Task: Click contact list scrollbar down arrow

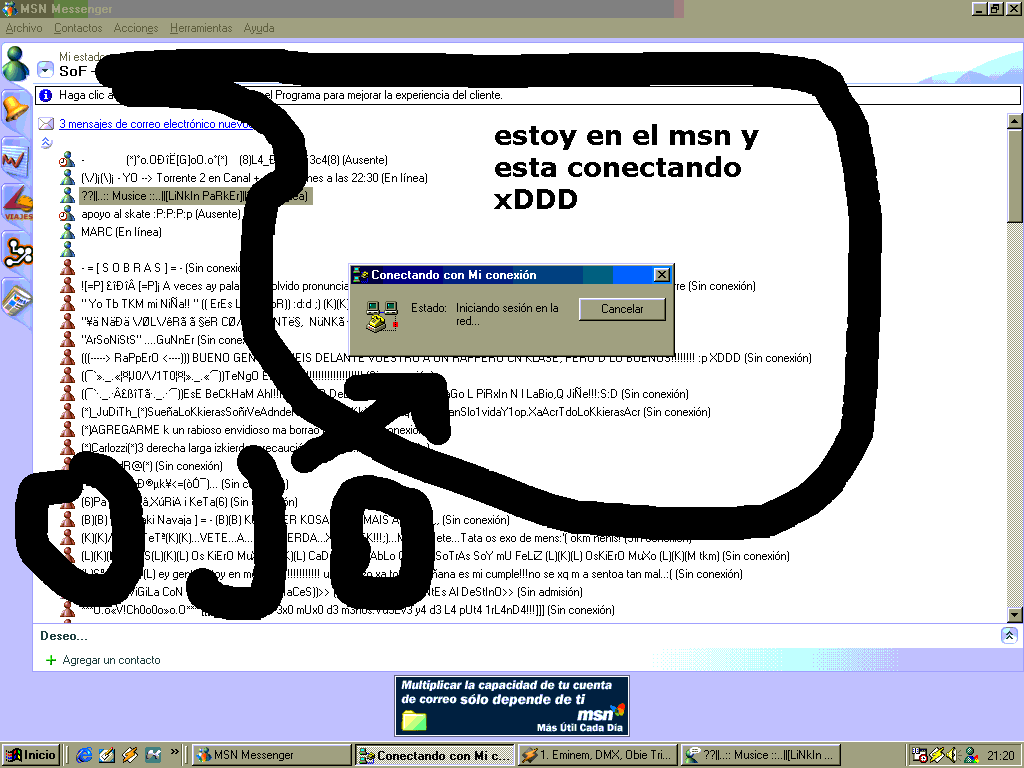Action: pos(1014,615)
